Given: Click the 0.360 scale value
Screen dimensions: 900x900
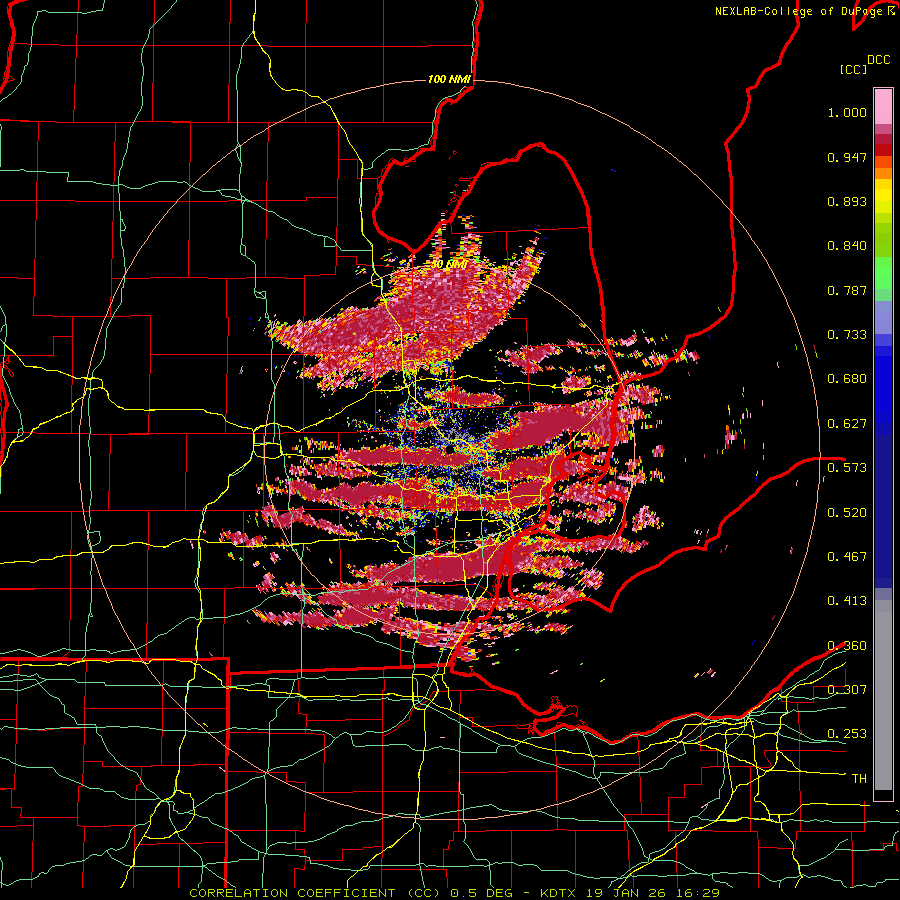Looking at the screenshot, I should [x=847, y=646].
